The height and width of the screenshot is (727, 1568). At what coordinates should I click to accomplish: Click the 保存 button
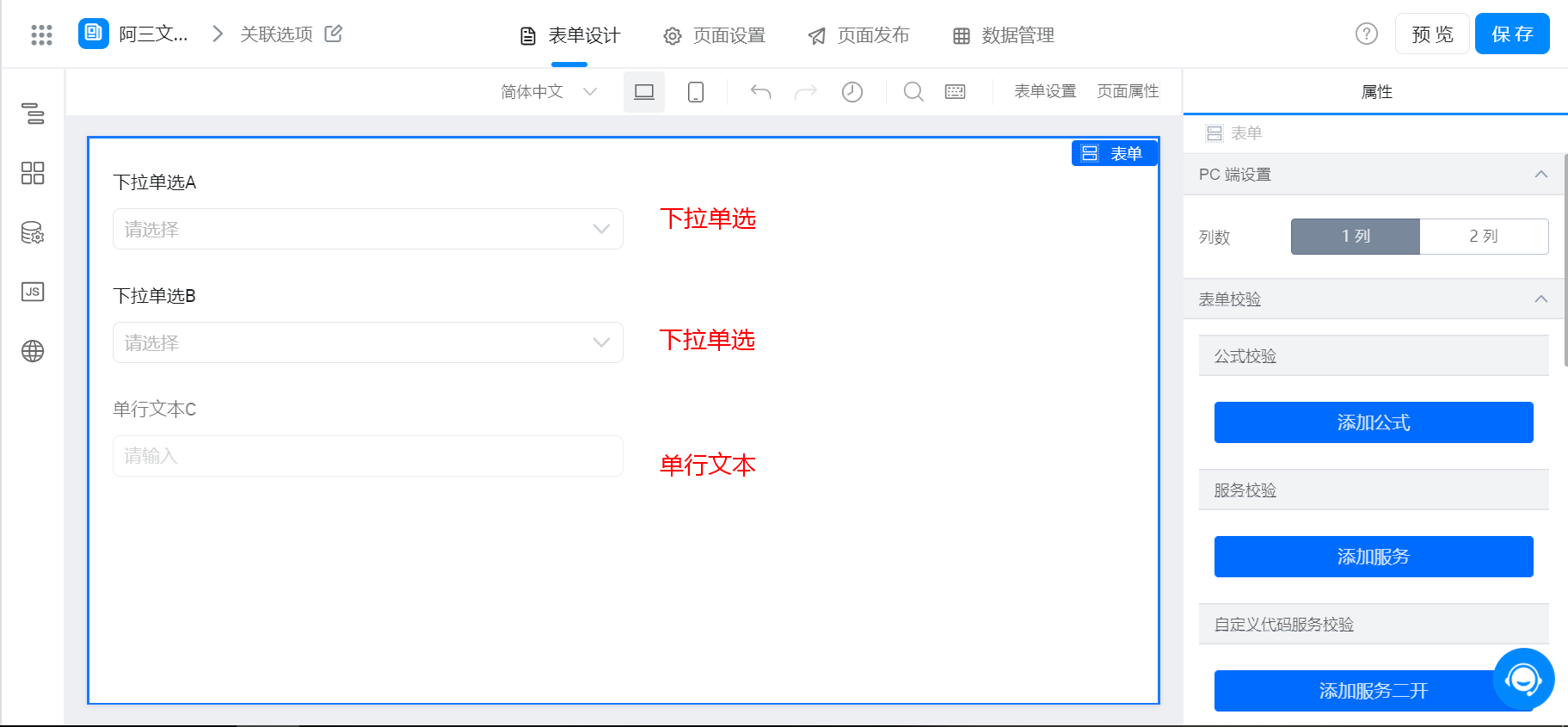pos(1512,34)
